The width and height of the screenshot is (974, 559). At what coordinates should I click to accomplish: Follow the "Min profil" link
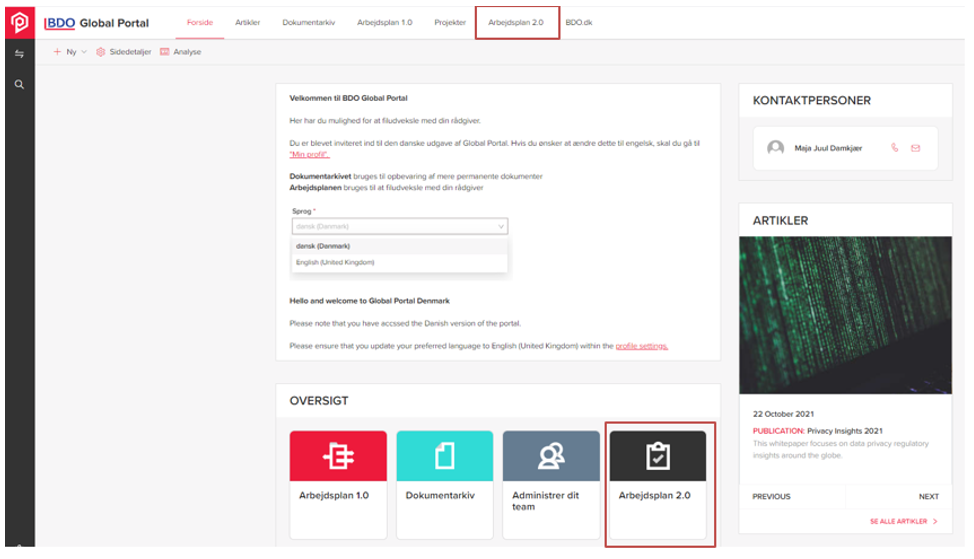point(309,154)
